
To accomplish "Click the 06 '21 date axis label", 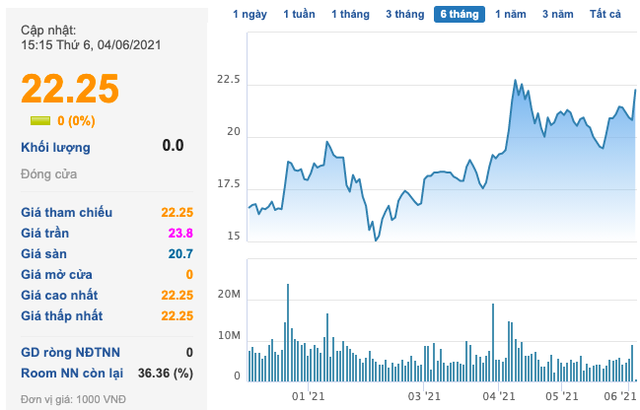I will click(x=620, y=396).
